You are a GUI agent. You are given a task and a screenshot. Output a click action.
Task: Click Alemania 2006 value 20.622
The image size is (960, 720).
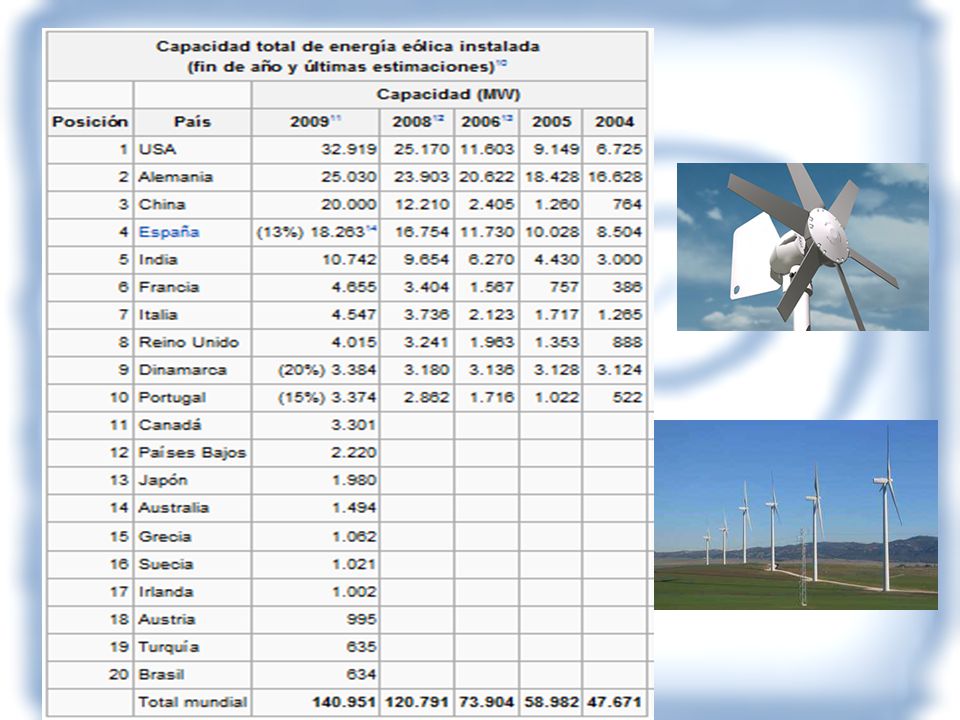pyautogui.click(x=487, y=177)
